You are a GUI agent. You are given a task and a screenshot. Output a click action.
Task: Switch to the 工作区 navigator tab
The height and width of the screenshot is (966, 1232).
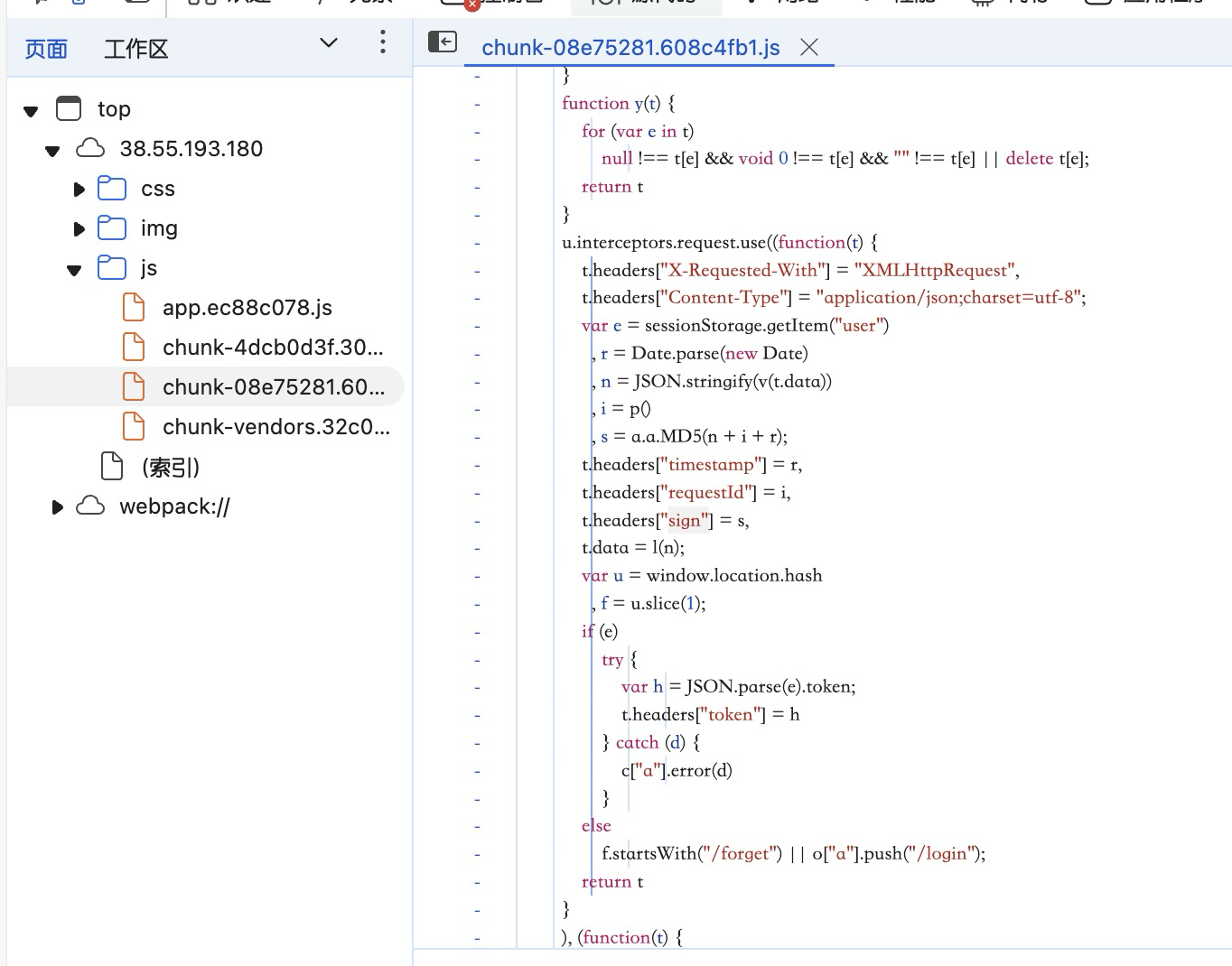click(136, 49)
